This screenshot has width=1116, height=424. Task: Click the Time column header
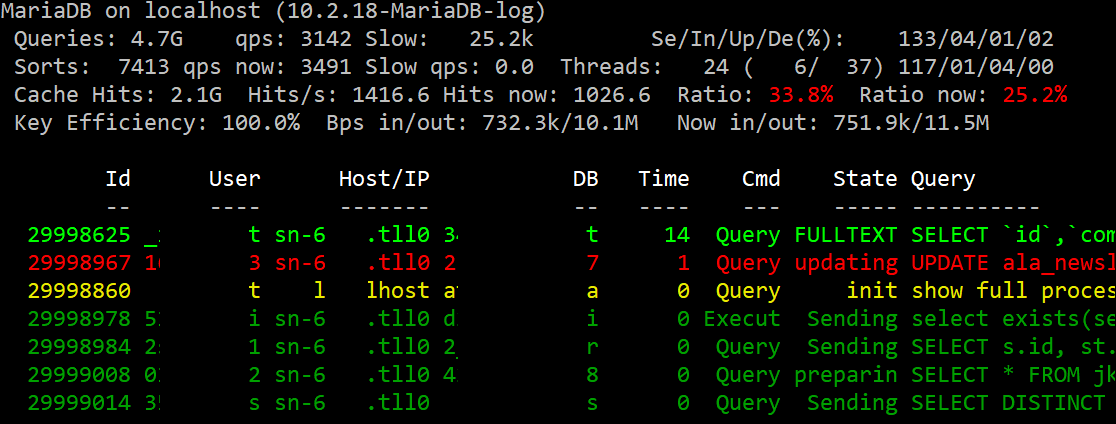[664, 179]
